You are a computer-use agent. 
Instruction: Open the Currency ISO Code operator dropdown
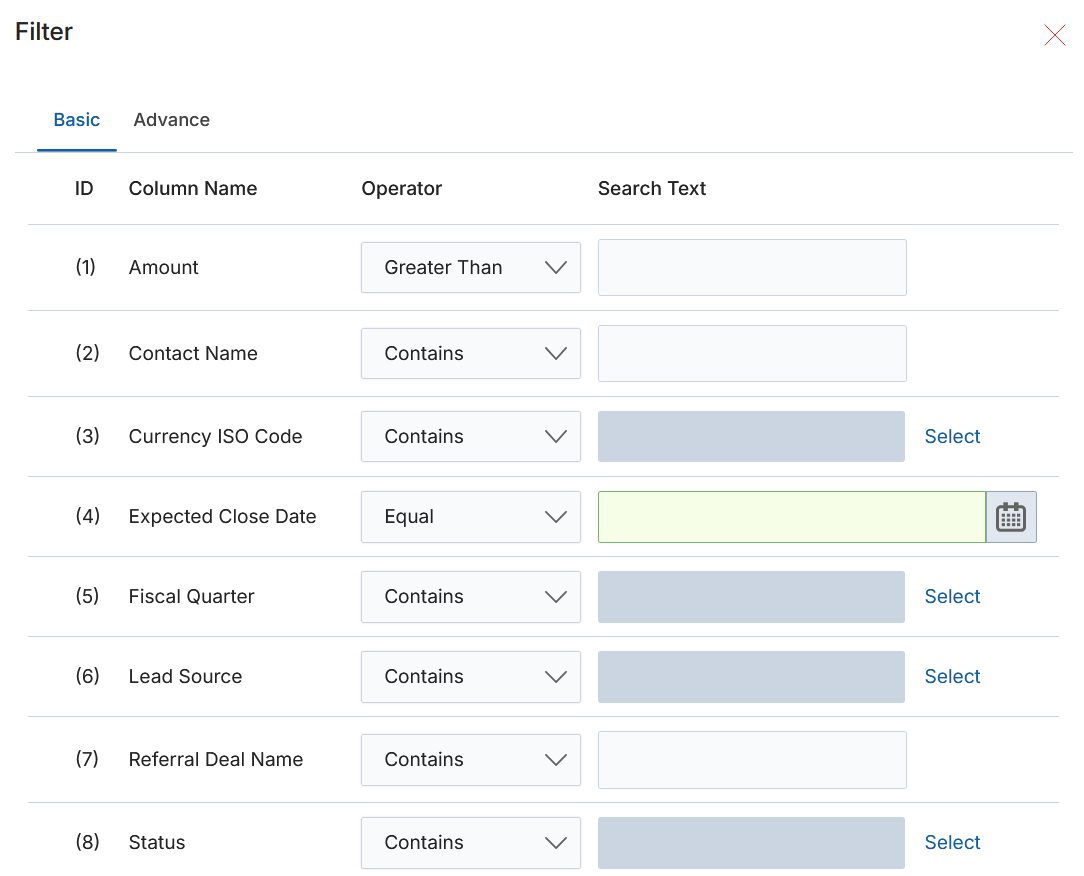coord(471,436)
